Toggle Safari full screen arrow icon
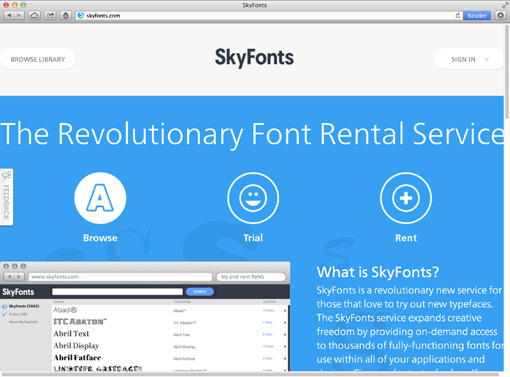Screen dimensions: 510x377 point(505,5)
